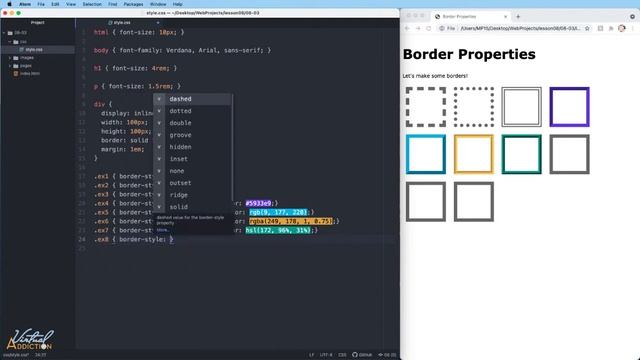
Task: Pick 'inset' value in autocomplete
Action: 192,159
